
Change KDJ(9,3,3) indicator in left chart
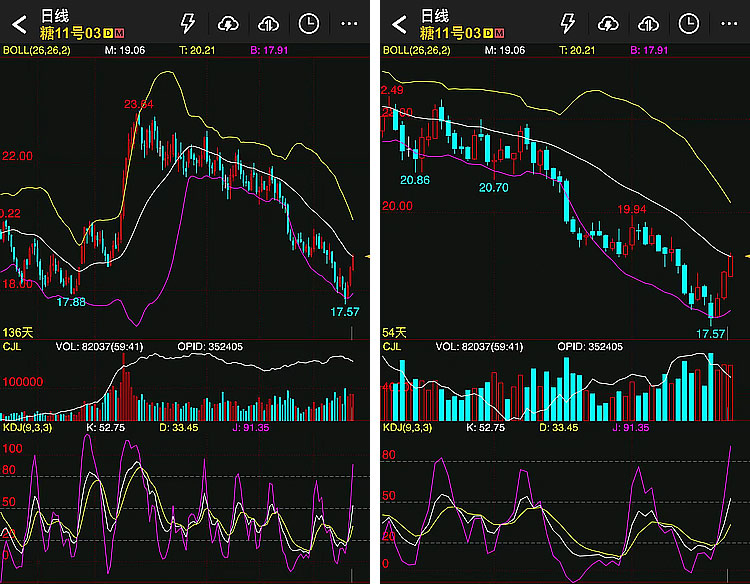click(x=27, y=427)
